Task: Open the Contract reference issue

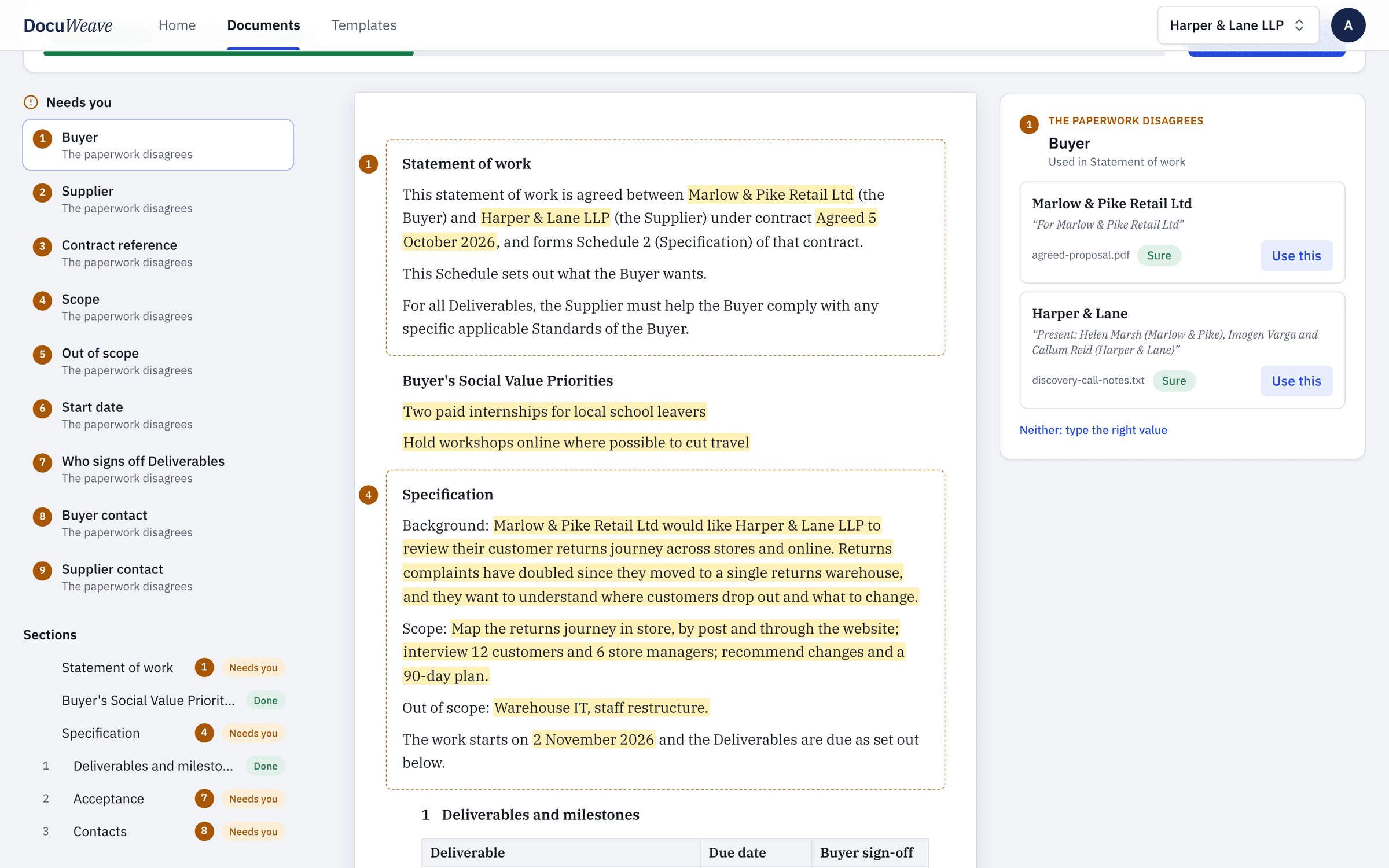Action: coord(158,253)
